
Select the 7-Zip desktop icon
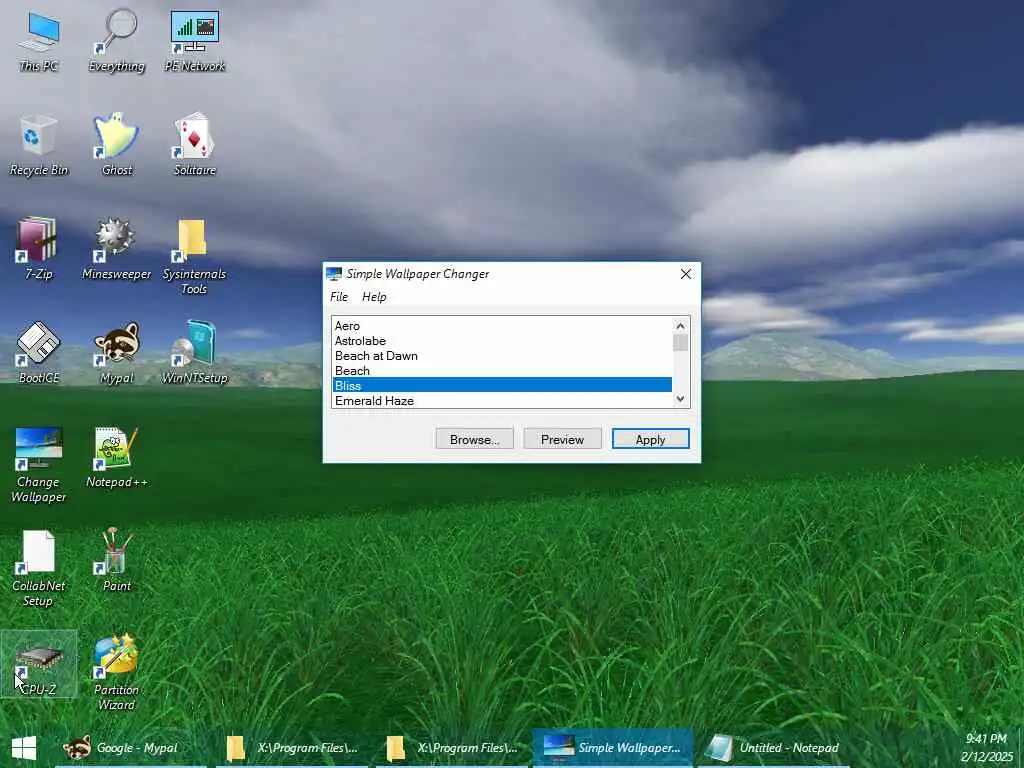[x=39, y=249]
